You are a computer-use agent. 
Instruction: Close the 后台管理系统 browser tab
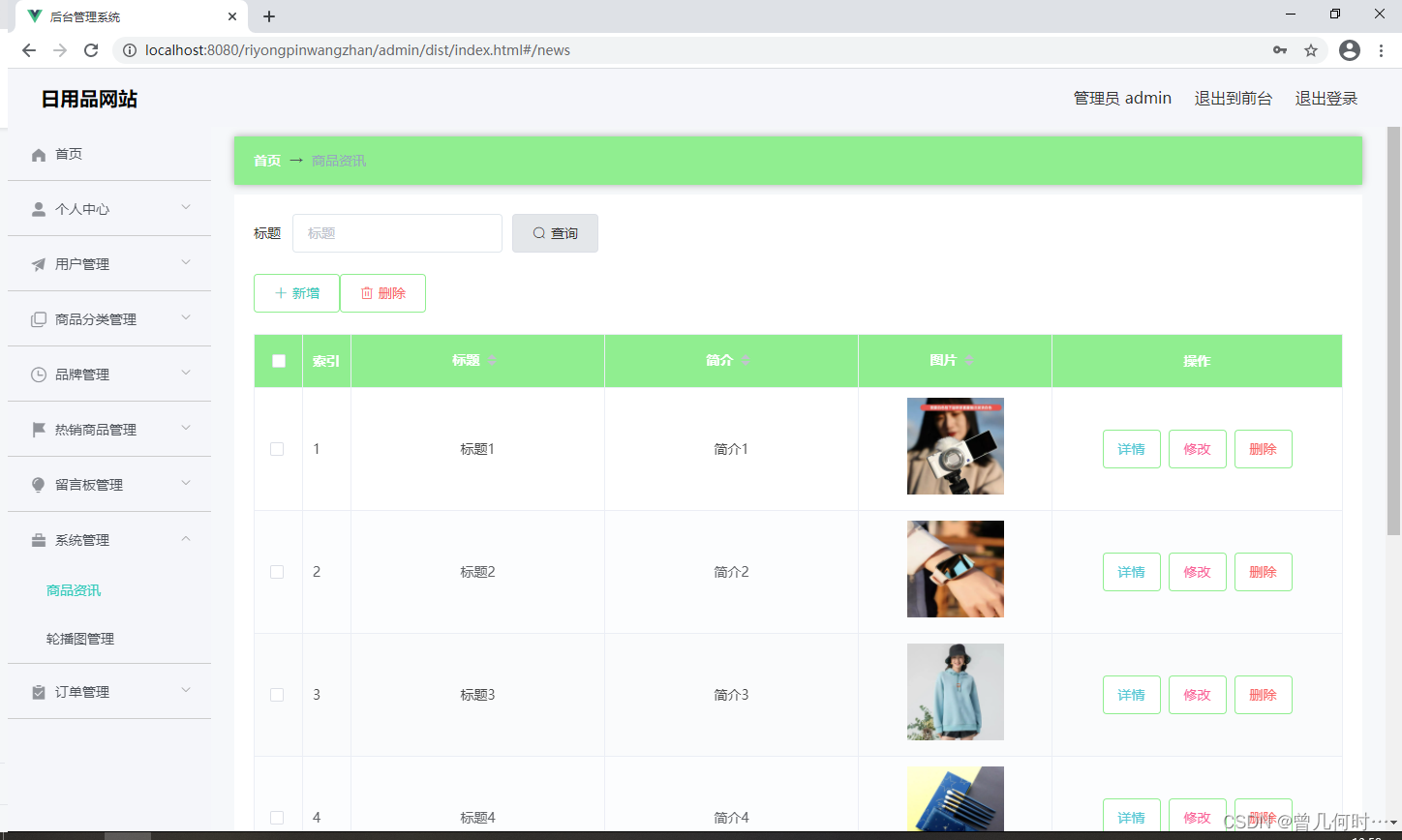coord(232,16)
